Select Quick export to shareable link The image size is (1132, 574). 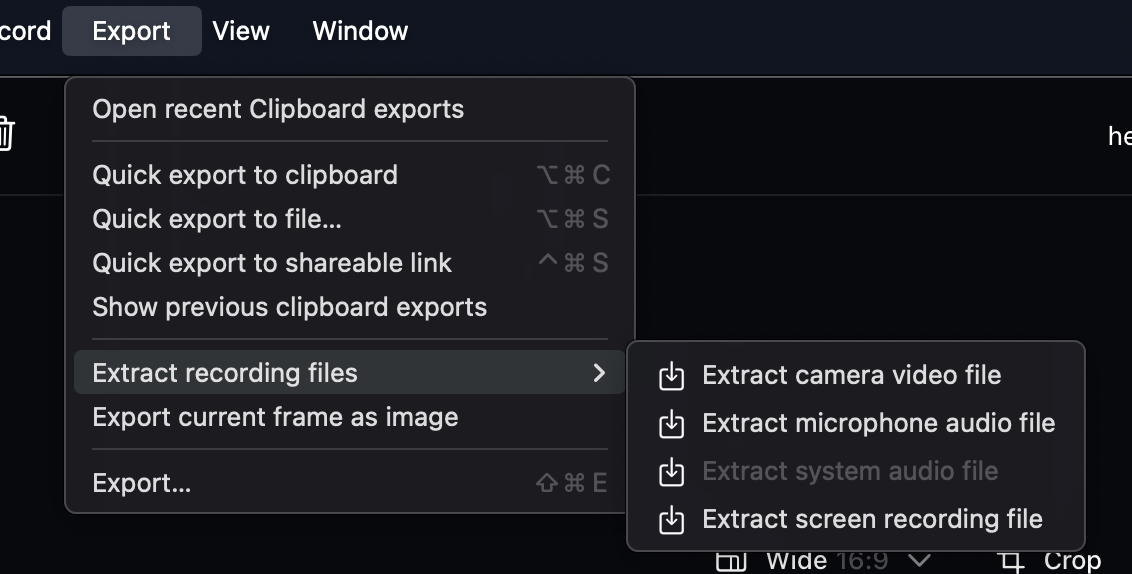[x=272, y=263]
